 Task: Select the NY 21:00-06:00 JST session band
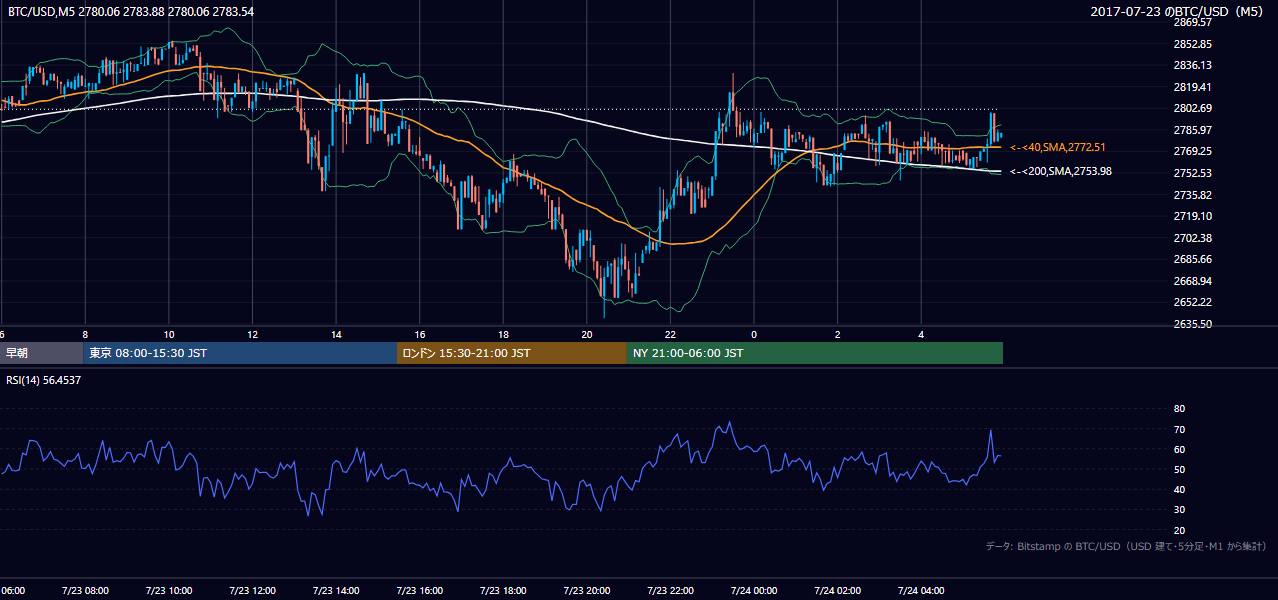(815, 353)
